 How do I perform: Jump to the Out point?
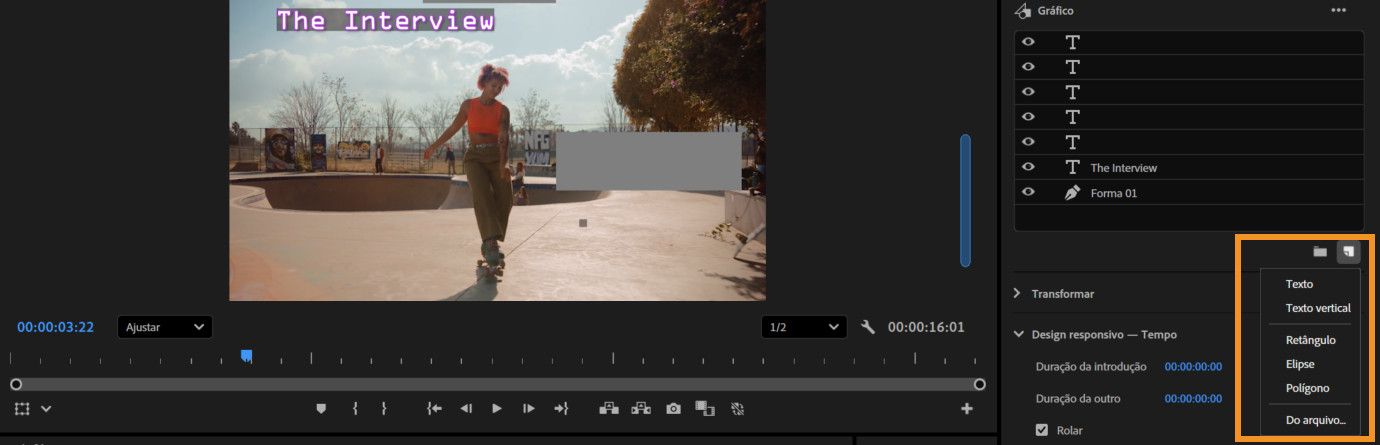pyautogui.click(x=561, y=408)
